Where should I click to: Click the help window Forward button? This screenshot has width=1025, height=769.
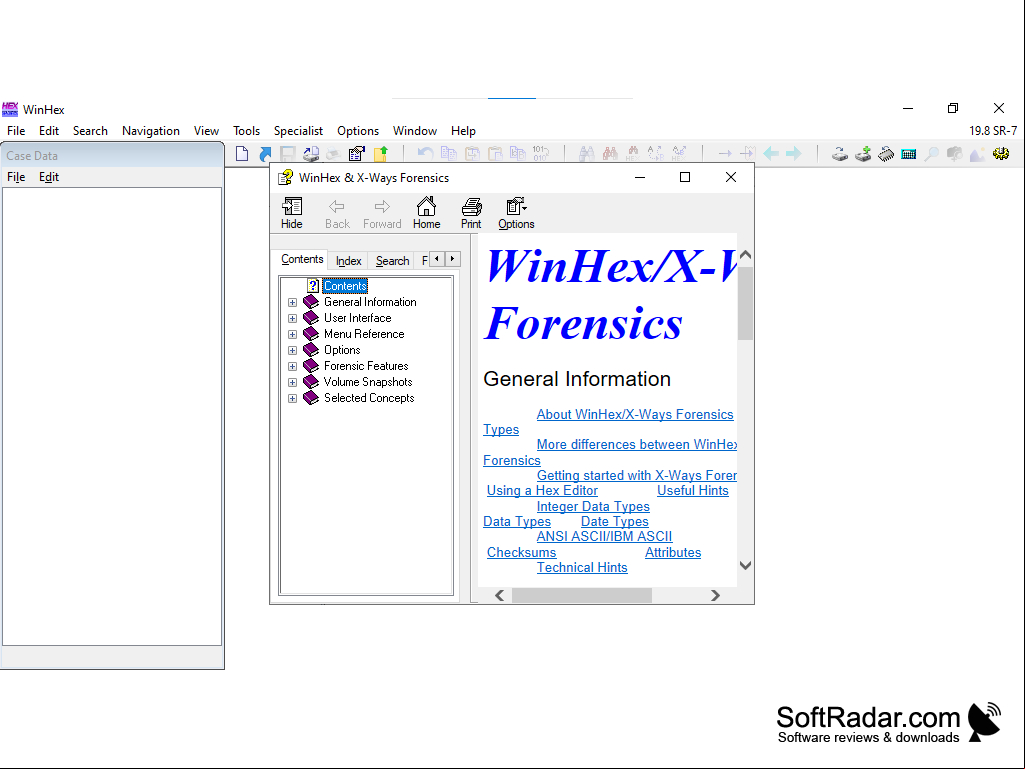[382, 213]
